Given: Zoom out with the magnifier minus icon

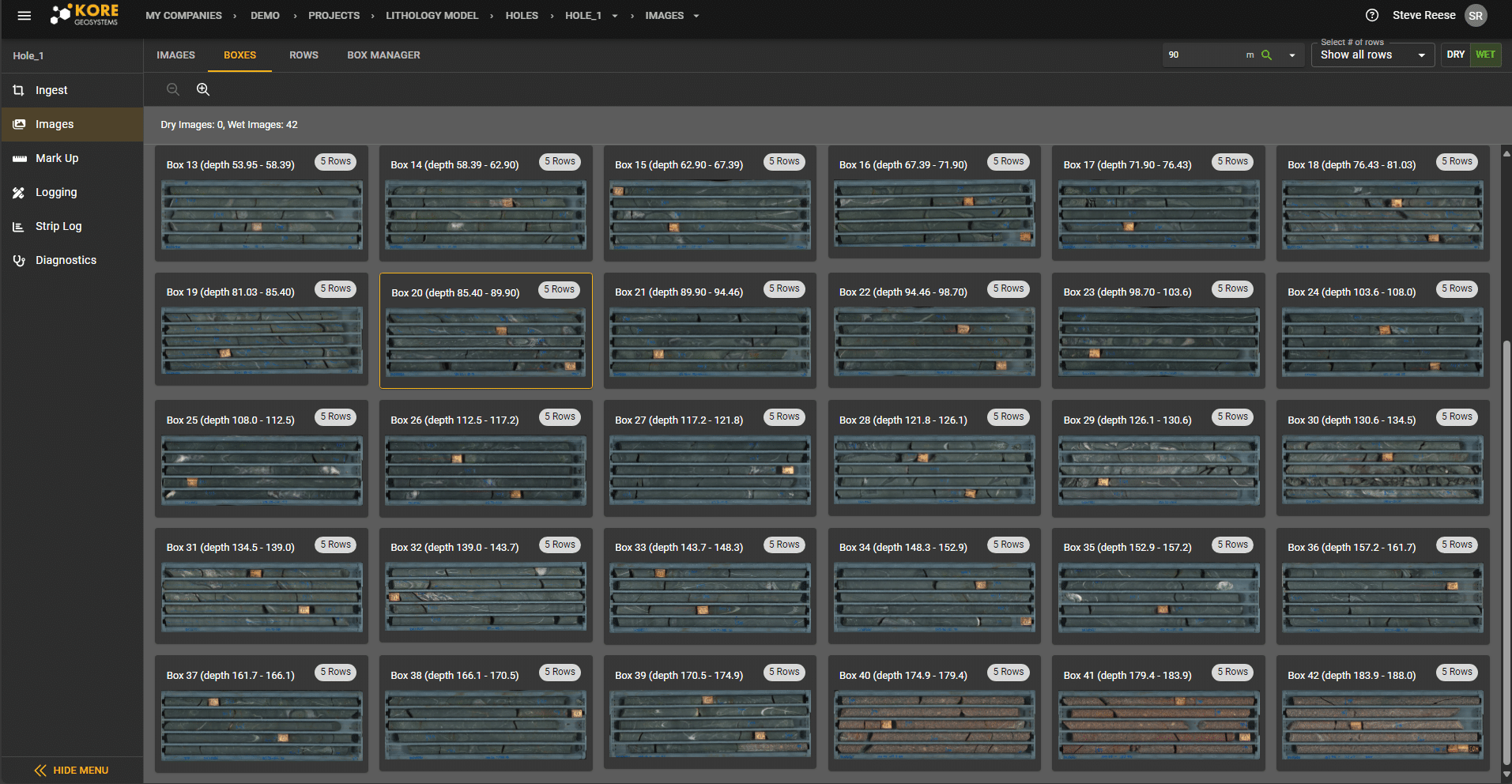Looking at the screenshot, I should 173,90.
